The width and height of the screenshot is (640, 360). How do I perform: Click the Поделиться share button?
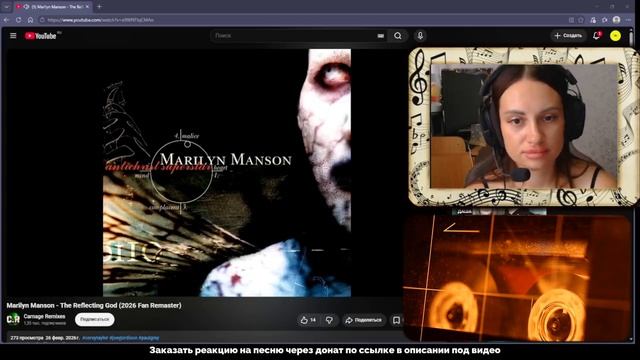coord(363,320)
